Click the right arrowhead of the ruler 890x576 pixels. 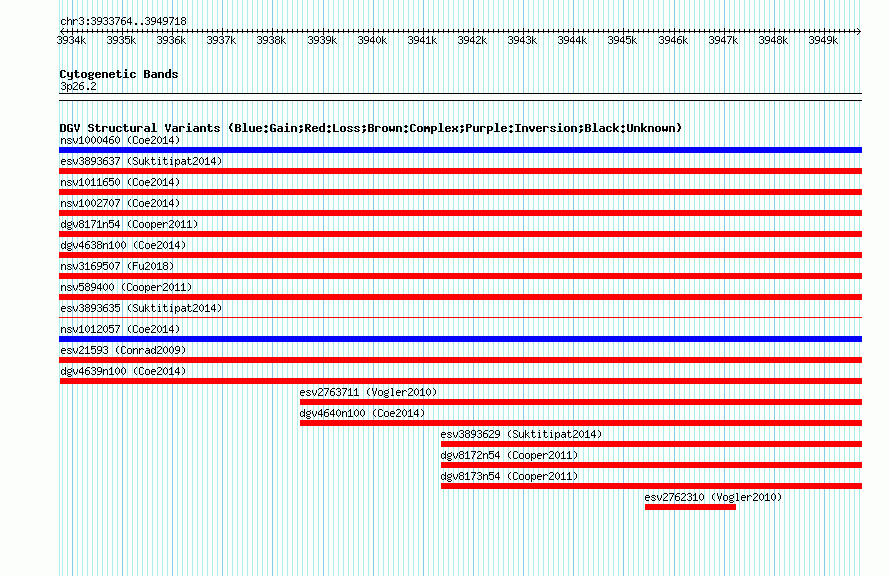click(x=859, y=31)
